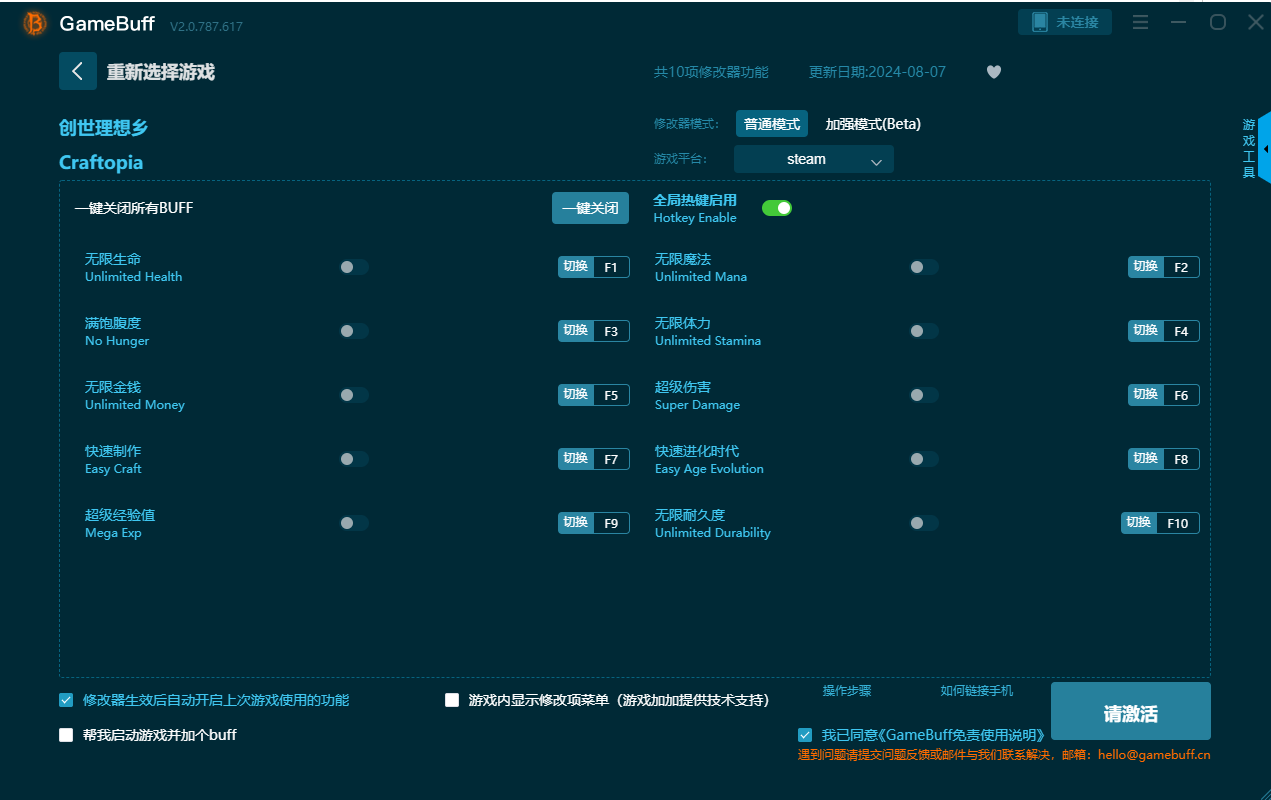Activate the Easy Age Evolution toggle

924,459
